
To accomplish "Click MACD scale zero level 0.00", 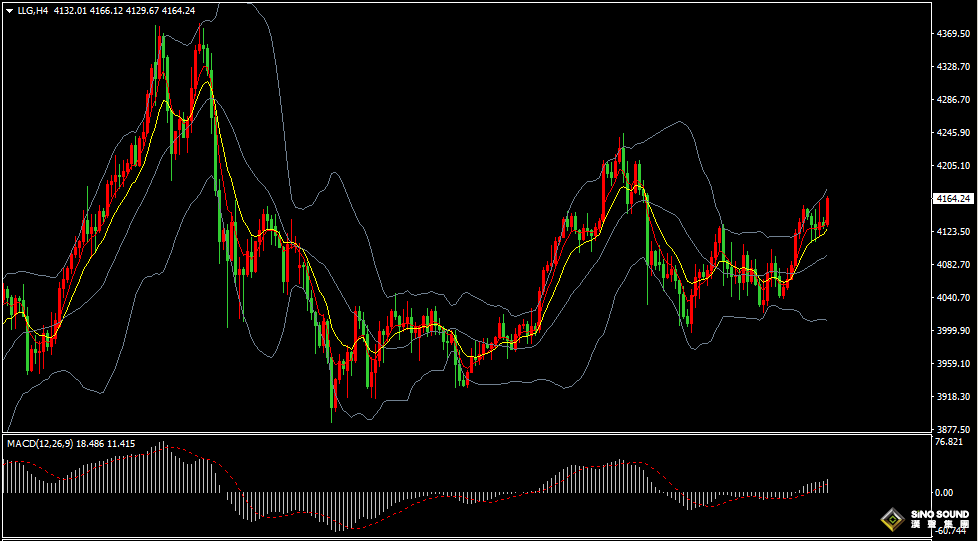I will [944, 492].
